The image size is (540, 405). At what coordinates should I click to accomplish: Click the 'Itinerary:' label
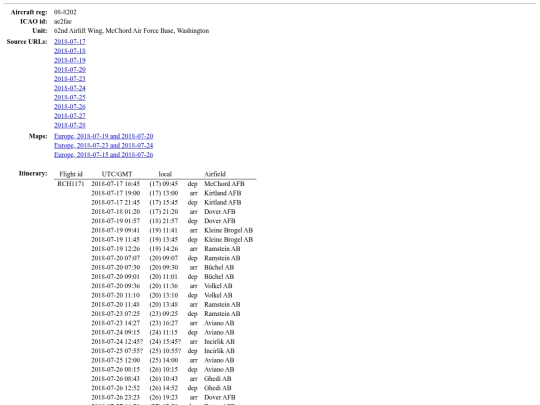pyautogui.click(x=33, y=174)
